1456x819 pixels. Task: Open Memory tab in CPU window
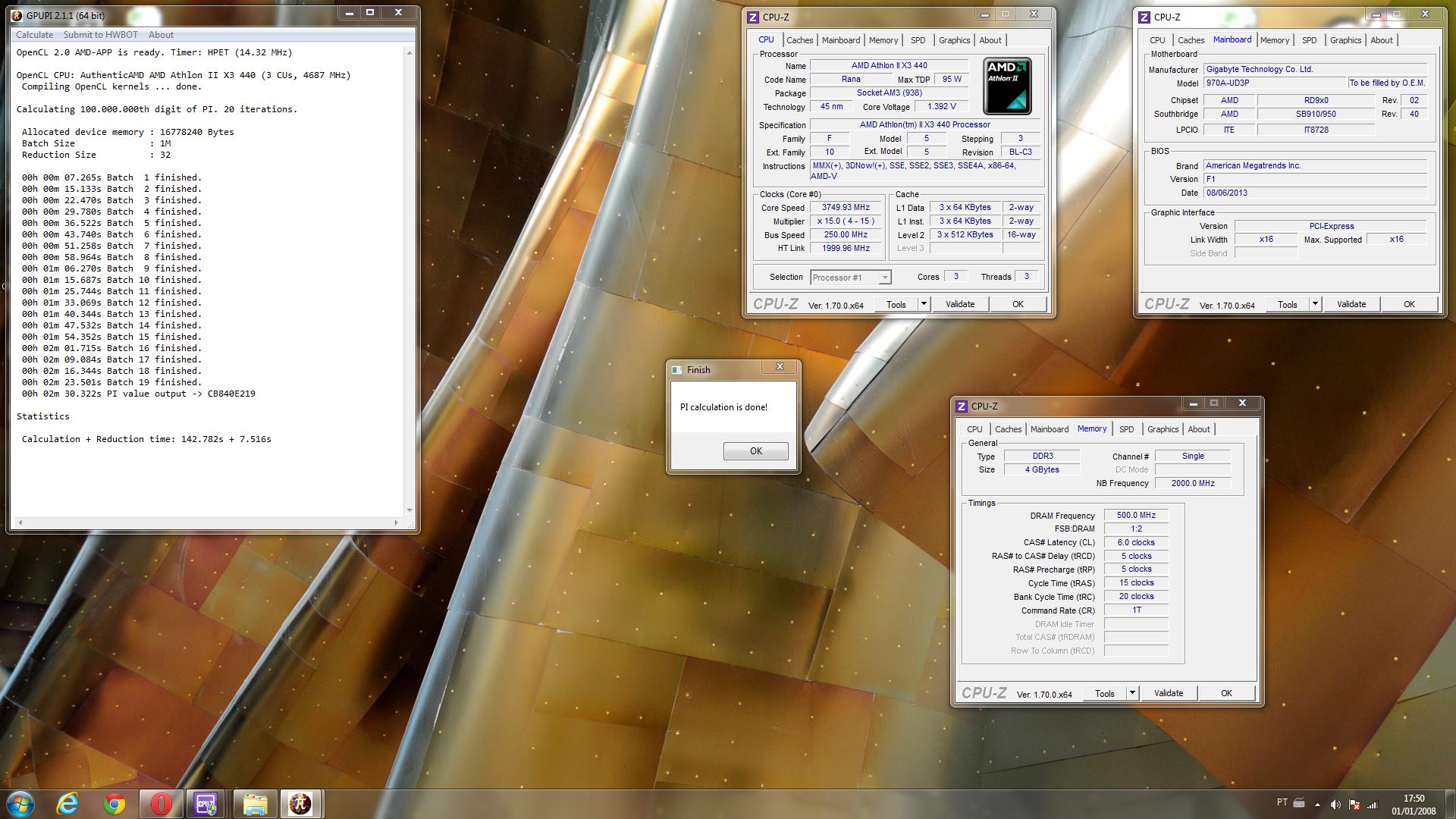pyautogui.click(x=883, y=40)
